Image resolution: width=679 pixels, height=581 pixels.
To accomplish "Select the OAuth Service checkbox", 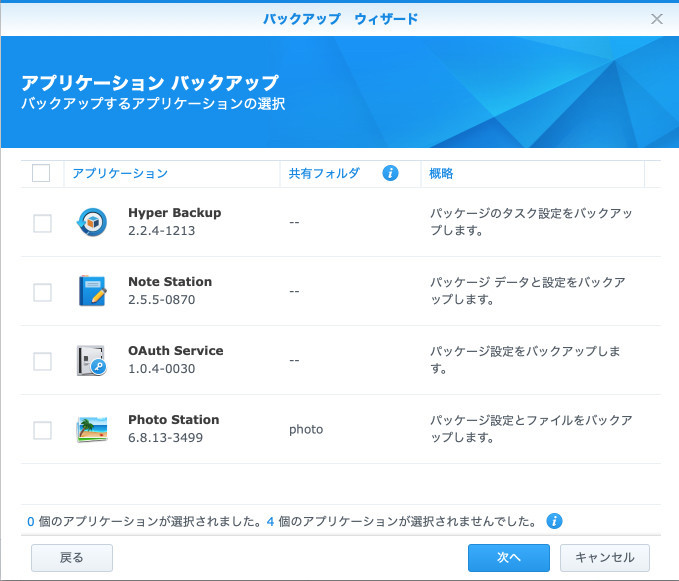I will pos(42,362).
